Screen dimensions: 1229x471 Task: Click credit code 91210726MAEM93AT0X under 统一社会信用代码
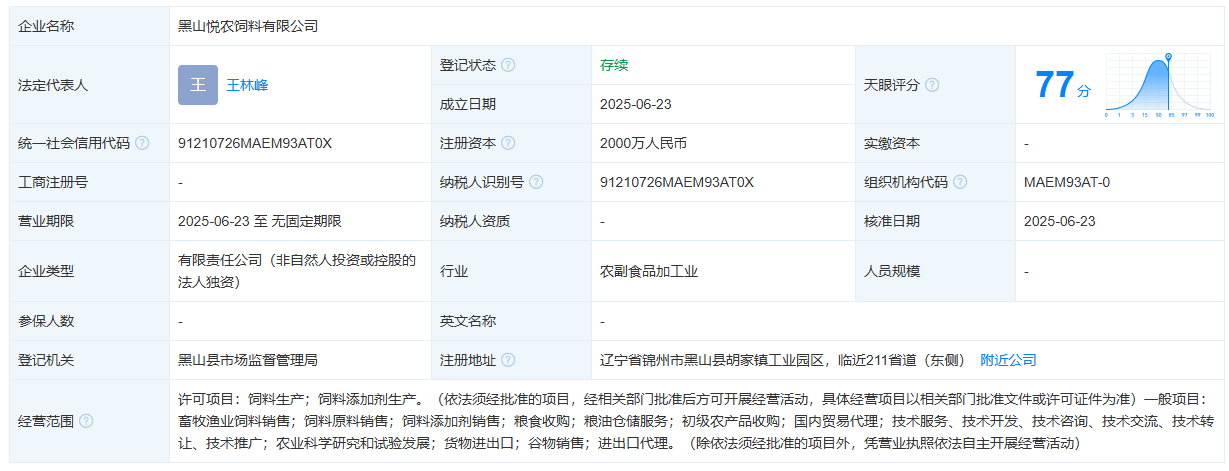tap(255, 143)
